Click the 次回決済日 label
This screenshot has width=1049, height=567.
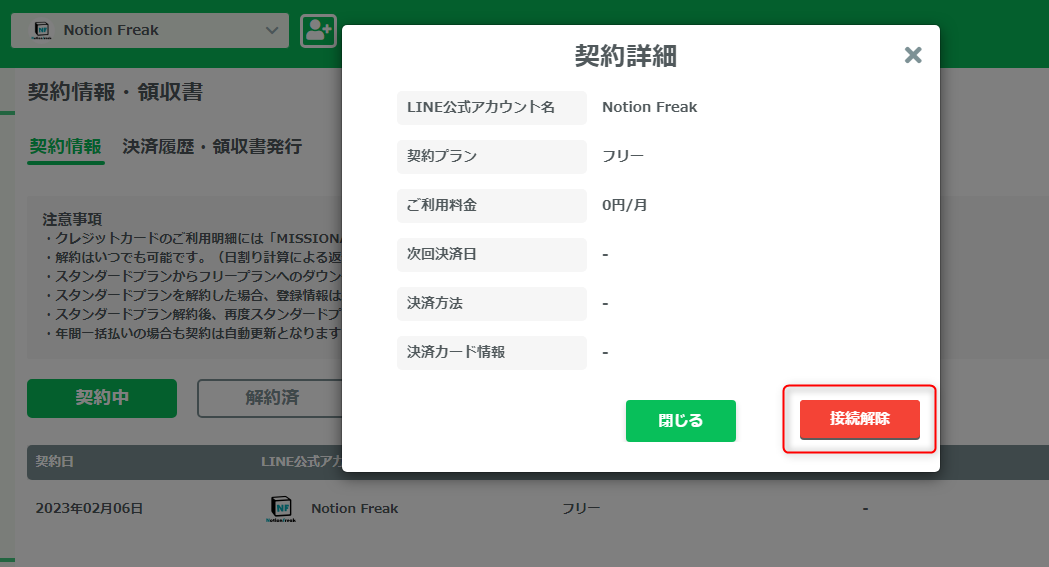[492, 255]
